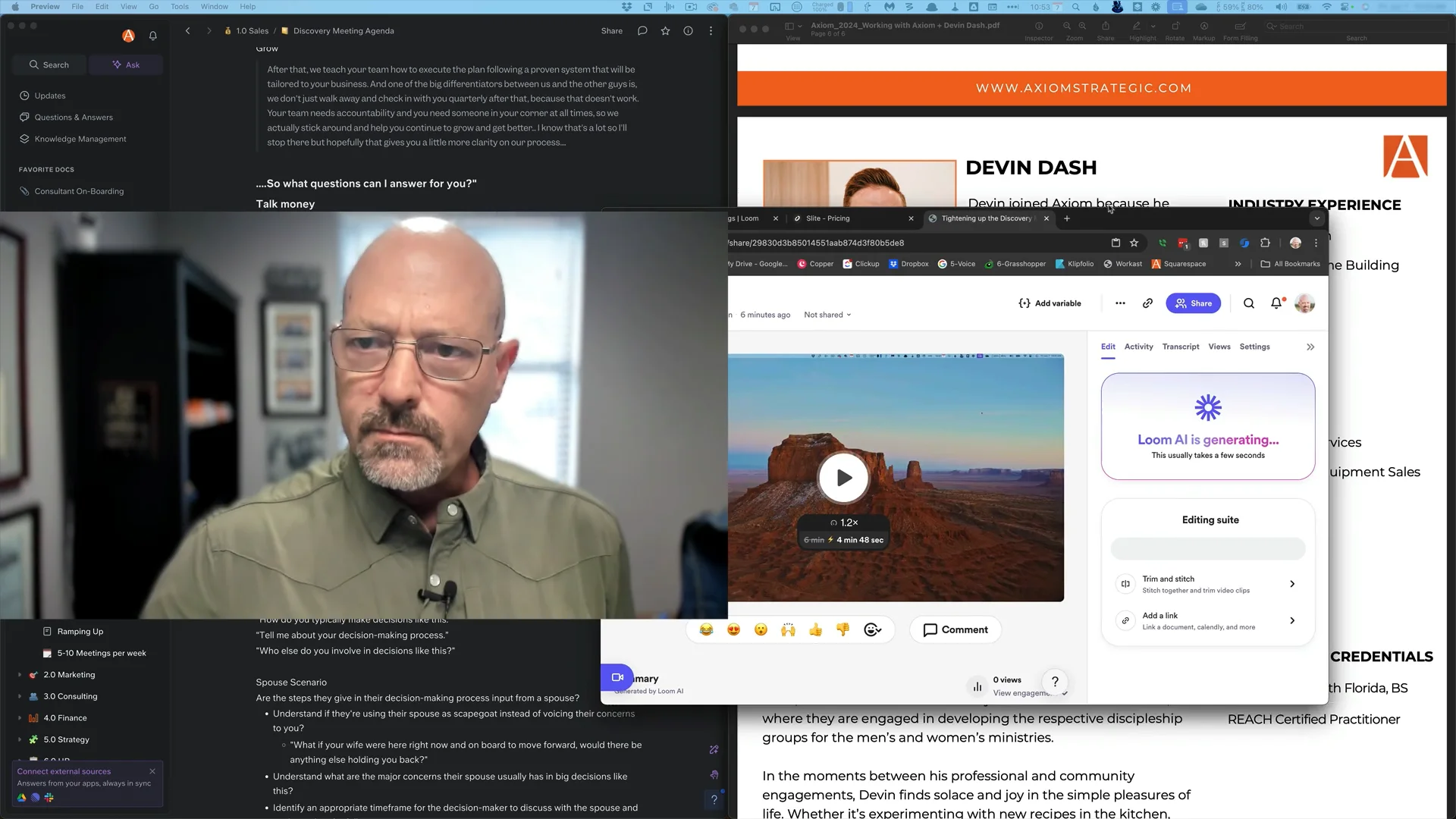Collapse the Loom side panel with double chevron
1456x819 pixels.
point(1310,347)
